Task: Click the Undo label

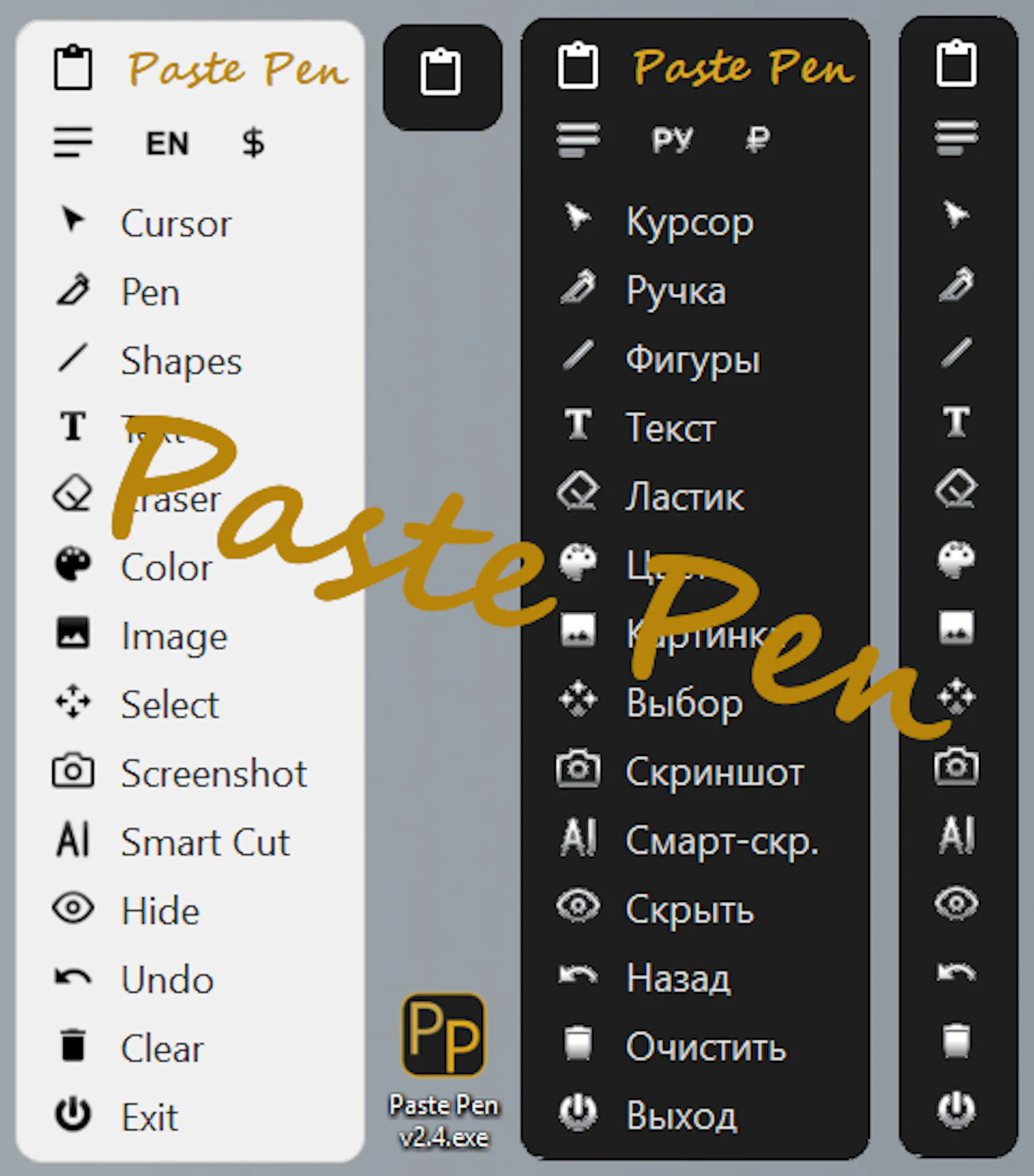Action: pyautogui.click(x=167, y=980)
